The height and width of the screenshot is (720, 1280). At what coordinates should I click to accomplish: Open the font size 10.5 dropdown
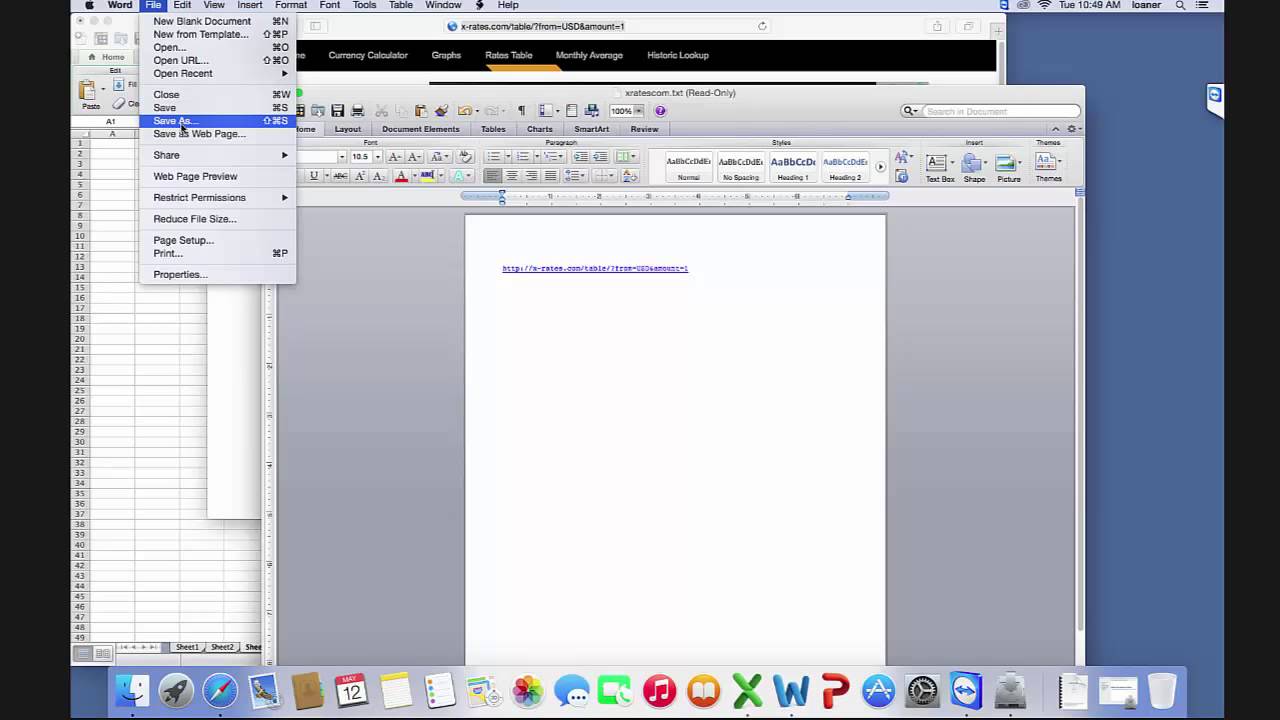click(x=377, y=157)
